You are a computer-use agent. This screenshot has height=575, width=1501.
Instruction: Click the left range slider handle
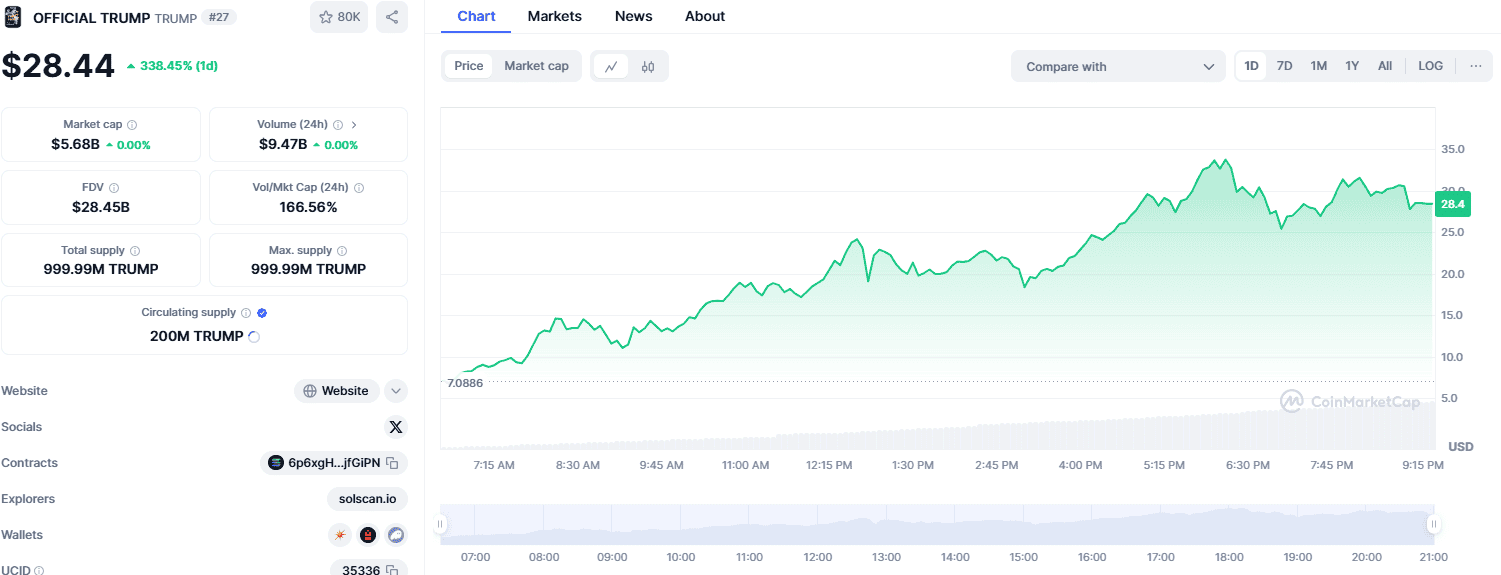pos(439,524)
